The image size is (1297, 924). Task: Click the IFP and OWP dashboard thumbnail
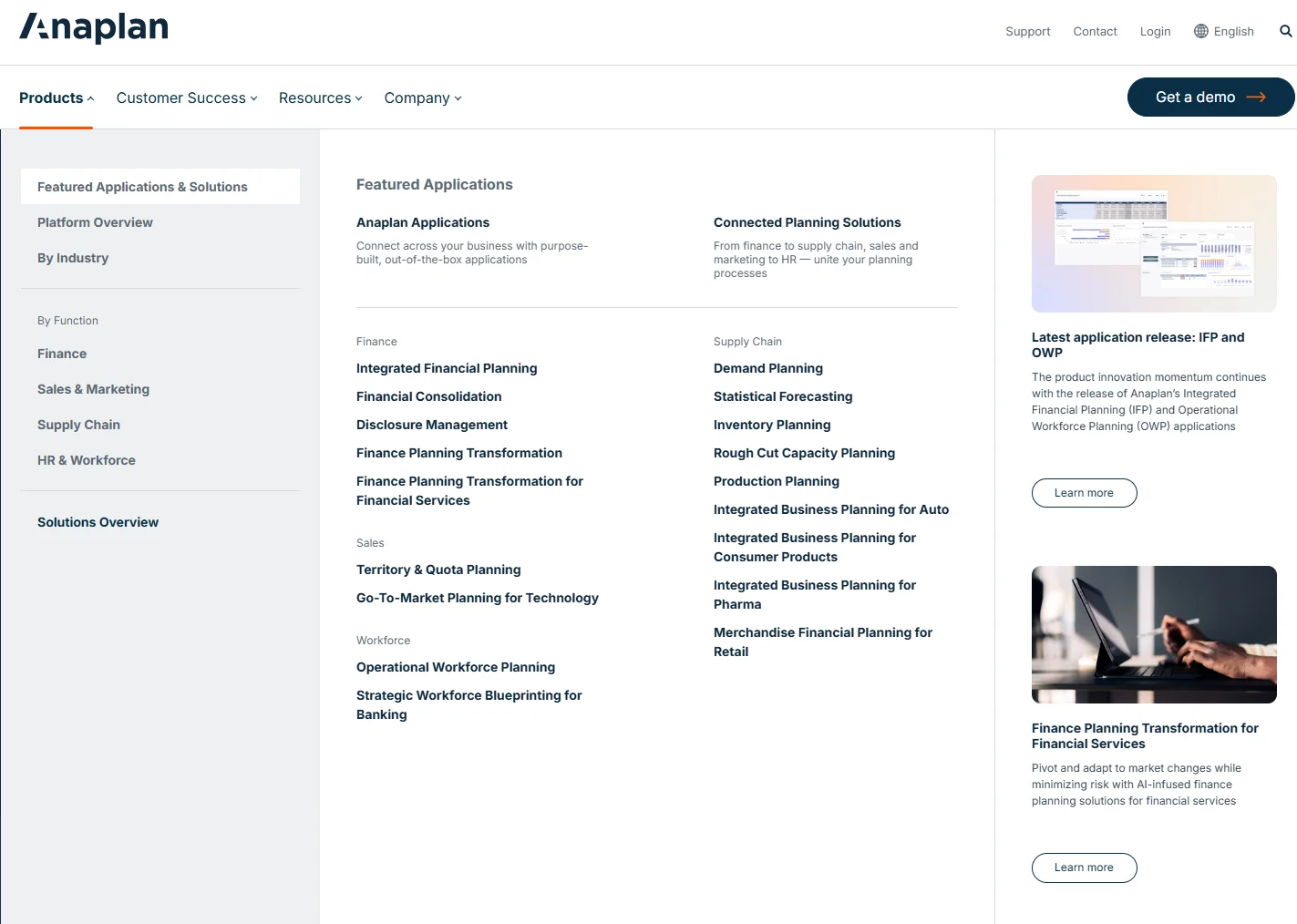(x=1154, y=243)
